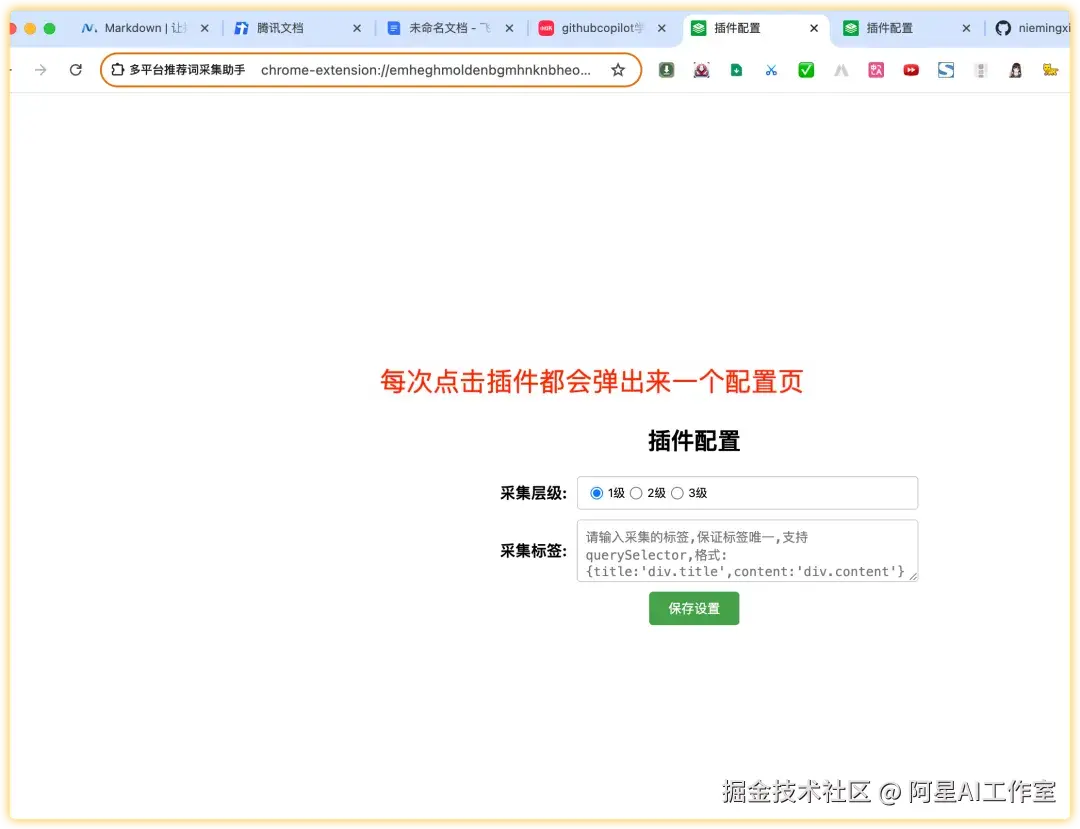The width and height of the screenshot is (1080, 829).
Task: Open the blue letter S extension icon
Action: pos(946,70)
